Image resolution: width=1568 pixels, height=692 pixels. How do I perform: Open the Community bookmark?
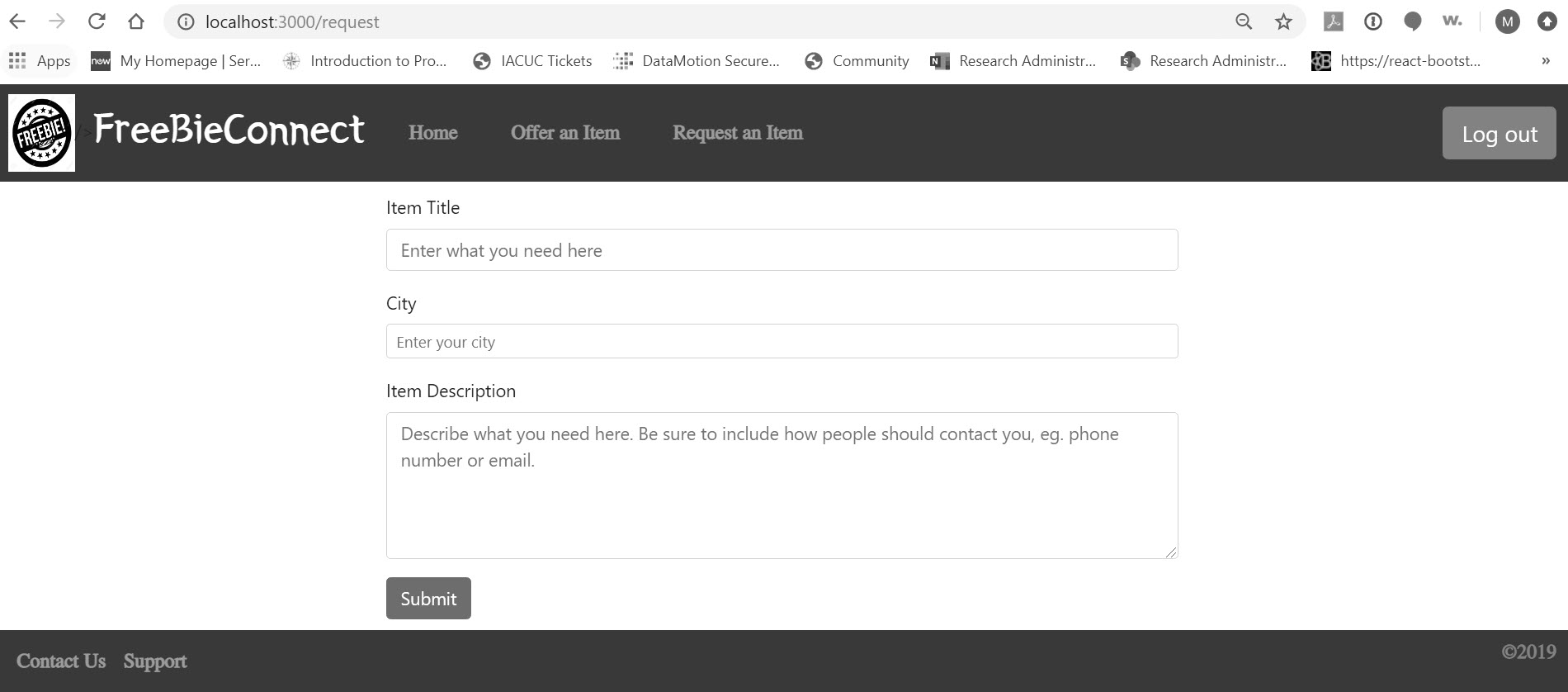(857, 61)
